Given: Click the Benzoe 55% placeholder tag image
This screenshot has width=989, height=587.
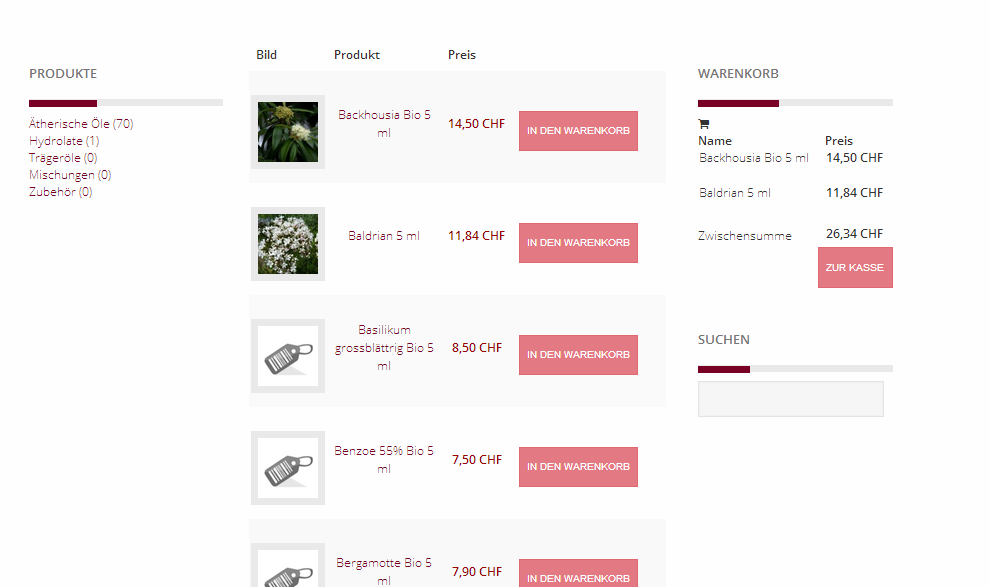Looking at the screenshot, I should point(287,468).
